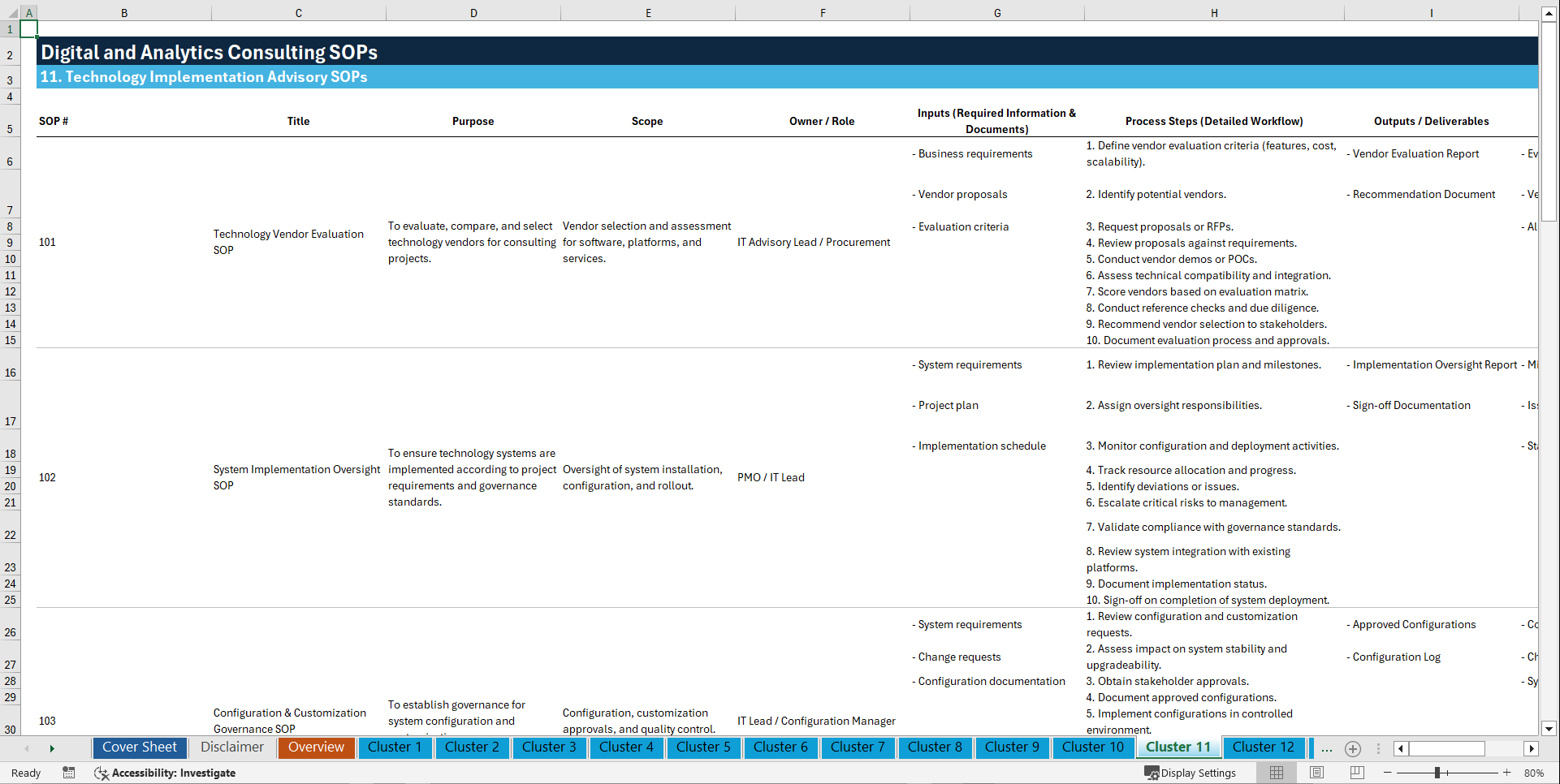Click the Zoom Out minus icon
The image size is (1560, 784).
coord(1389,773)
